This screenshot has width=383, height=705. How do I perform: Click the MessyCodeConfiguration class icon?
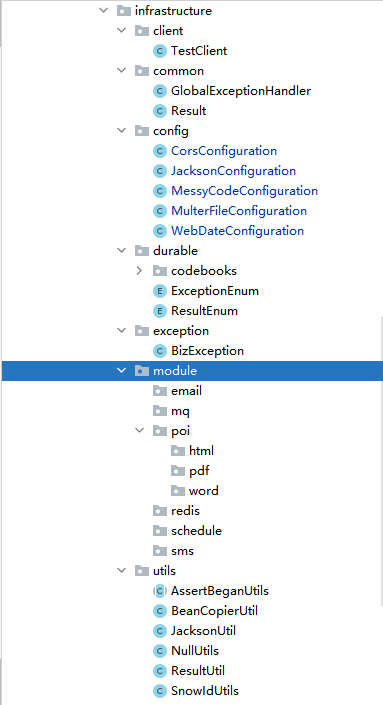(x=160, y=191)
